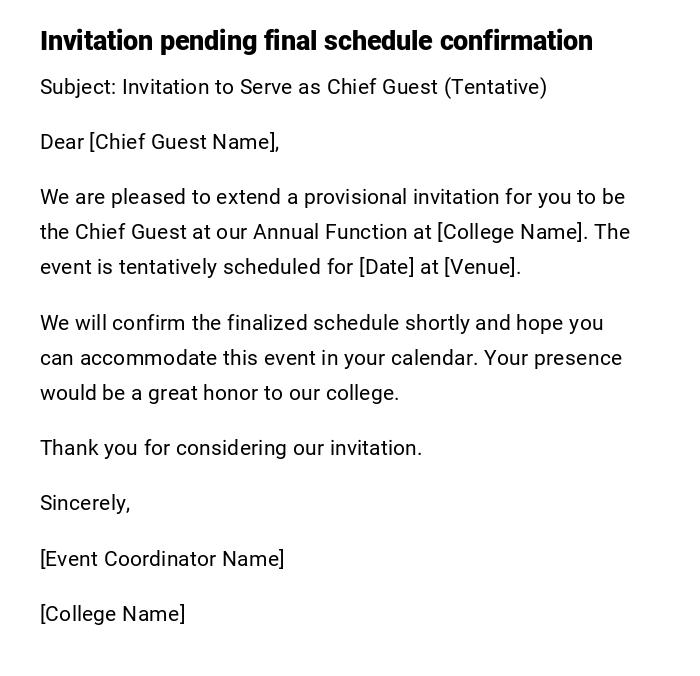
Task: Select "[College Name]" placeholder in first paragraph
Action: [510, 232]
